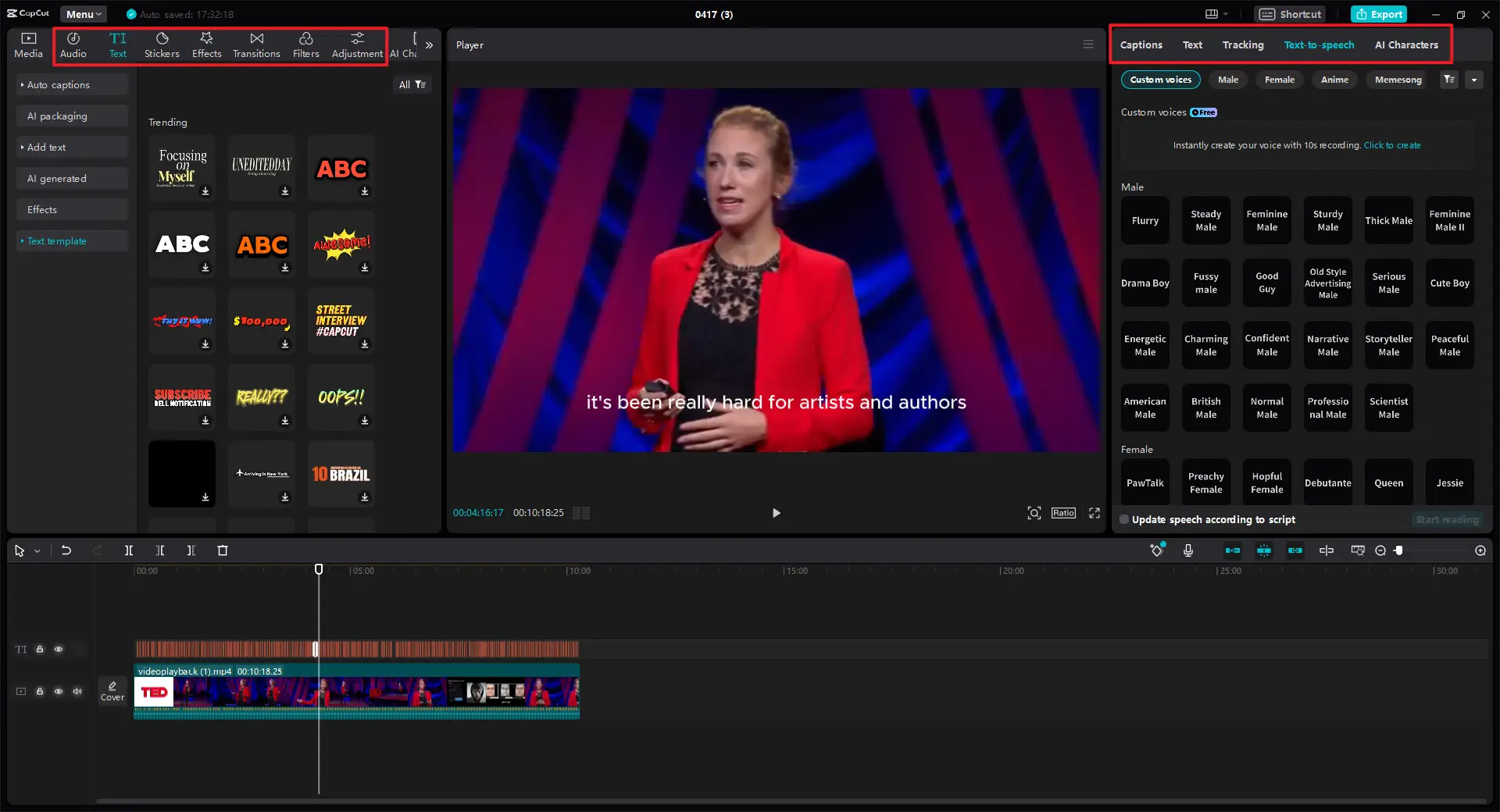
Task: Export the project
Action: (x=1380, y=14)
